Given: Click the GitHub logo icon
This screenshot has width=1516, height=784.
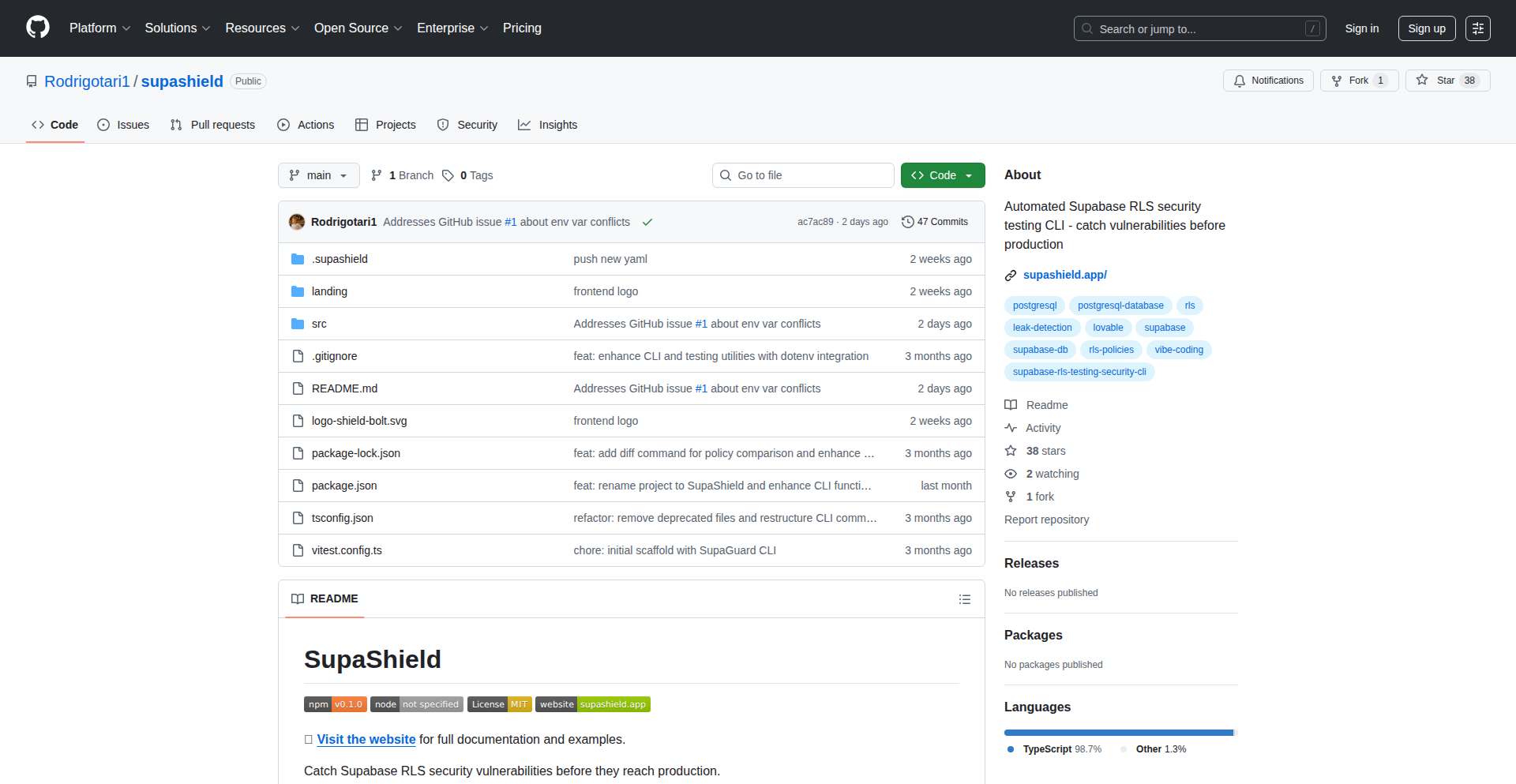Looking at the screenshot, I should coord(38,28).
